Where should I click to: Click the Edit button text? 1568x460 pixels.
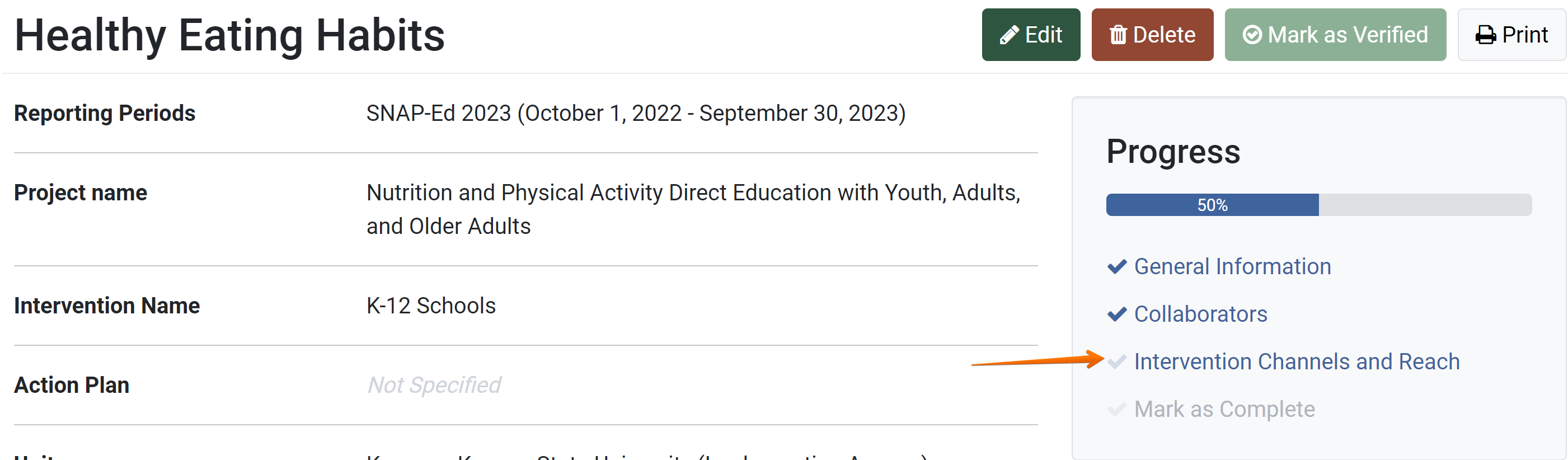(1043, 35)
